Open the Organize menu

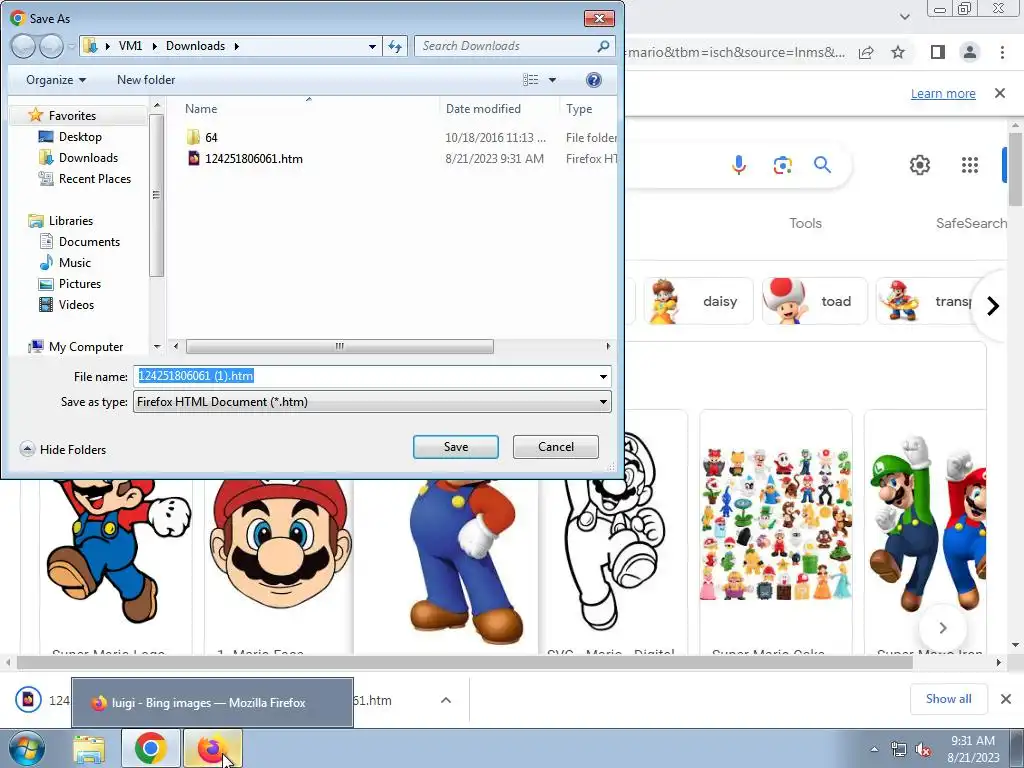coord(56,80)
